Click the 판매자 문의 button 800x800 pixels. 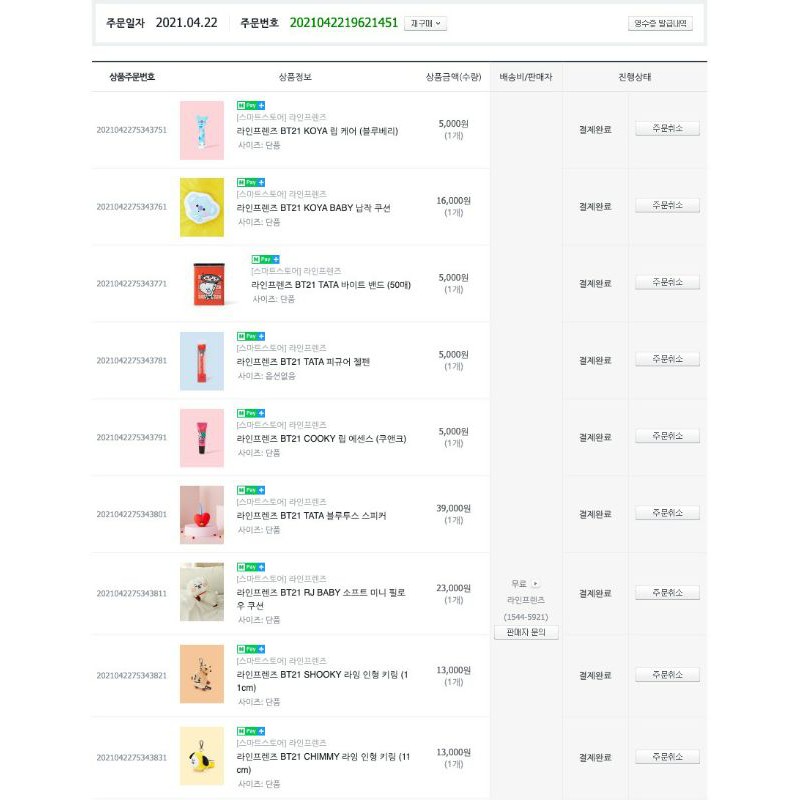(528, 633)
